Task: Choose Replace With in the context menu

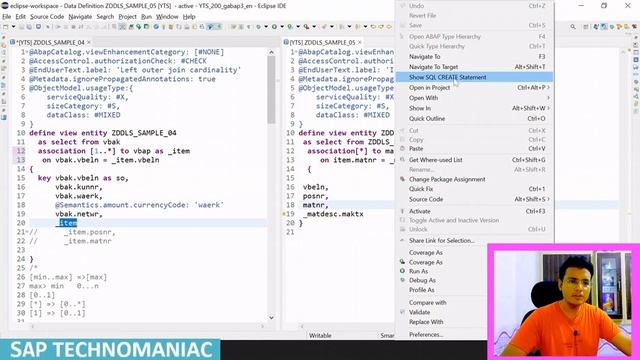Action: (x=426, y=322)
